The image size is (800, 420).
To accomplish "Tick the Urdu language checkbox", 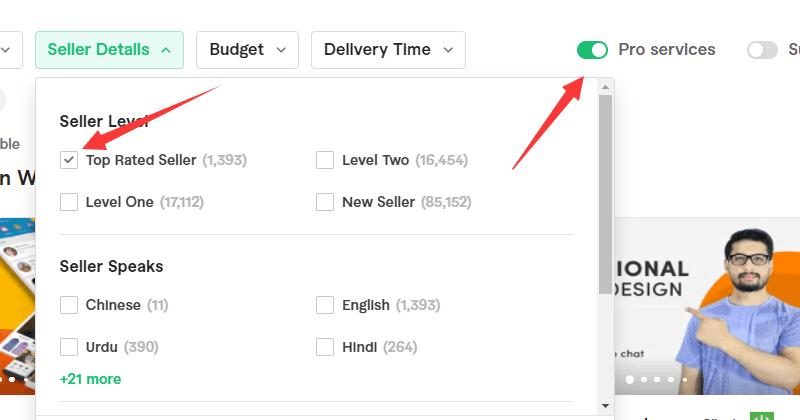I will [69, 347].
